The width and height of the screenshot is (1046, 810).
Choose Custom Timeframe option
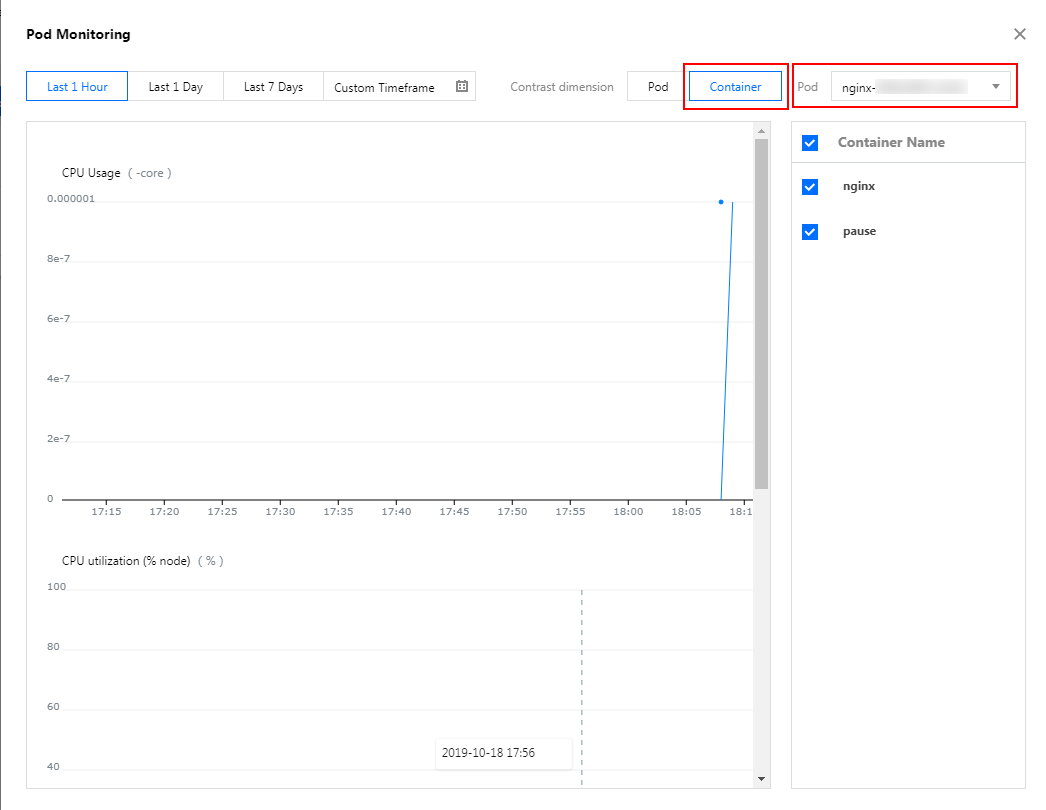coord(385,87)
